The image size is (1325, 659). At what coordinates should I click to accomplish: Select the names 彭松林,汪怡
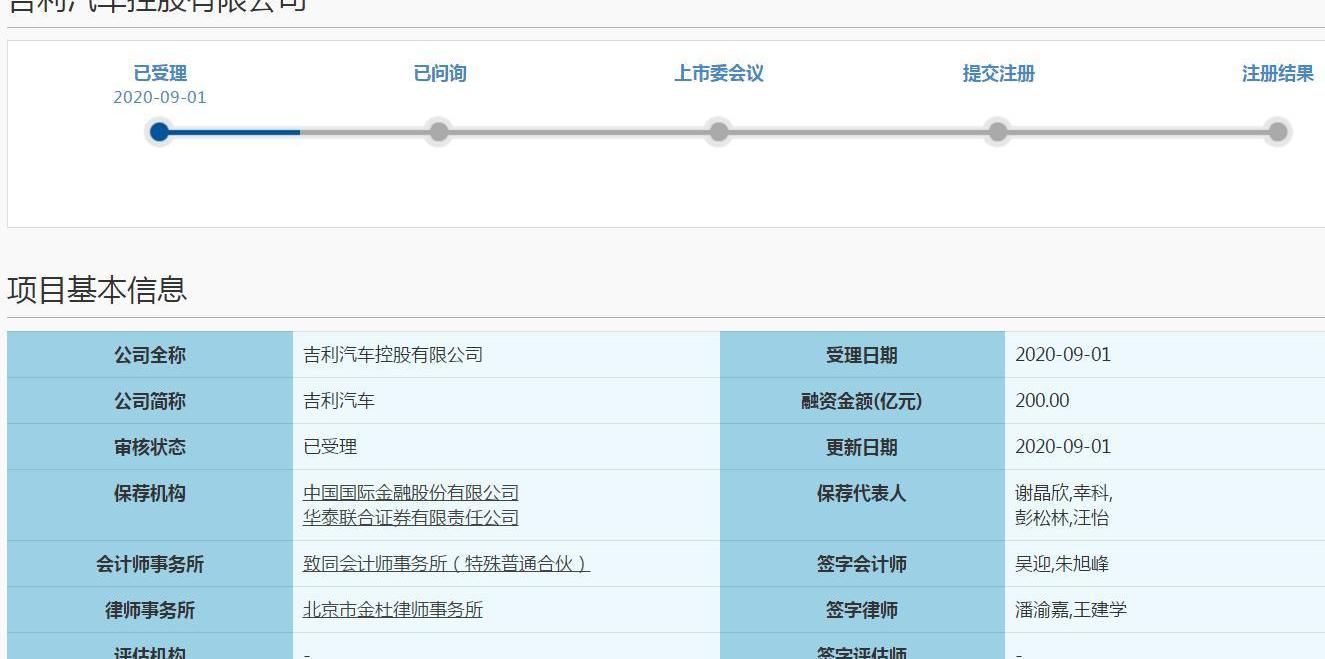pos(1062,517)
